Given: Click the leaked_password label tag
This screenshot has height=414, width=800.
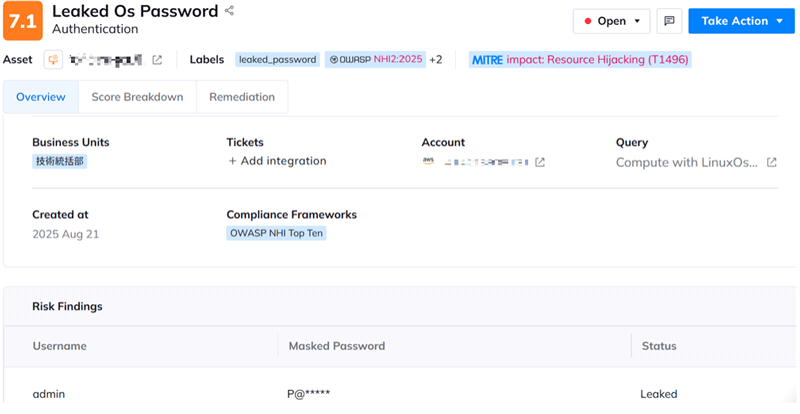Looking at the screenshot, I should [277, 60].
